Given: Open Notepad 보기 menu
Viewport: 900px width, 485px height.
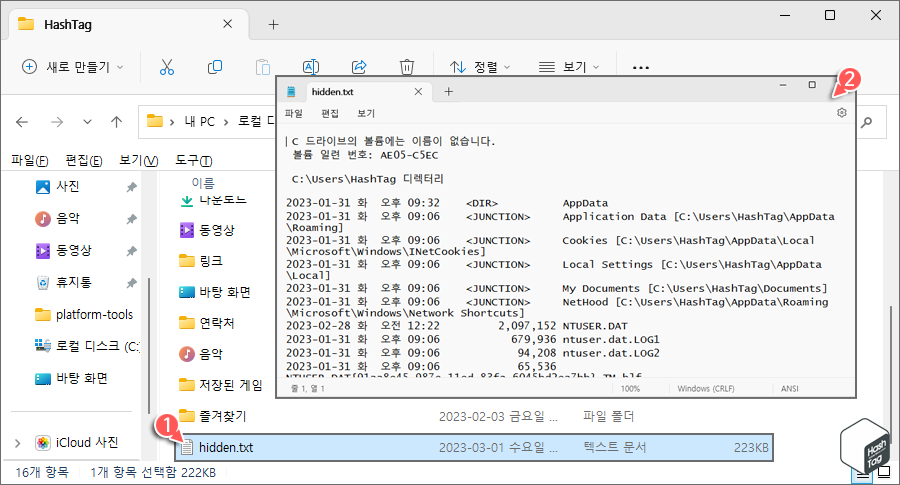Looking at the screenshot, I should [366, 114].
